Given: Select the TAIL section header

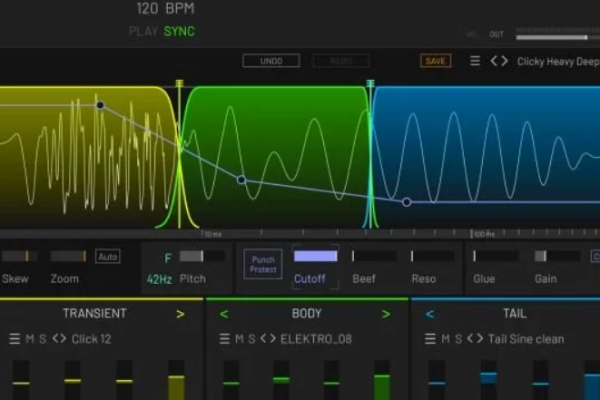Looking at the screenshot, I should [514, 313].
